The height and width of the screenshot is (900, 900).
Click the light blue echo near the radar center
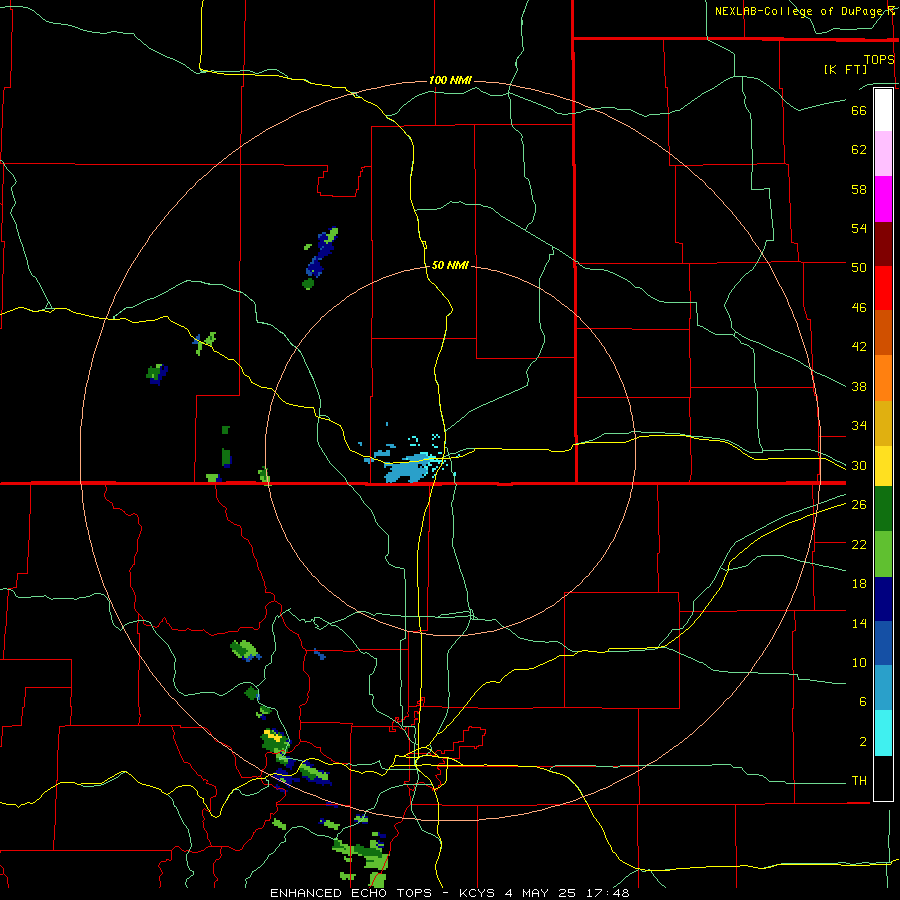(407, 468)
